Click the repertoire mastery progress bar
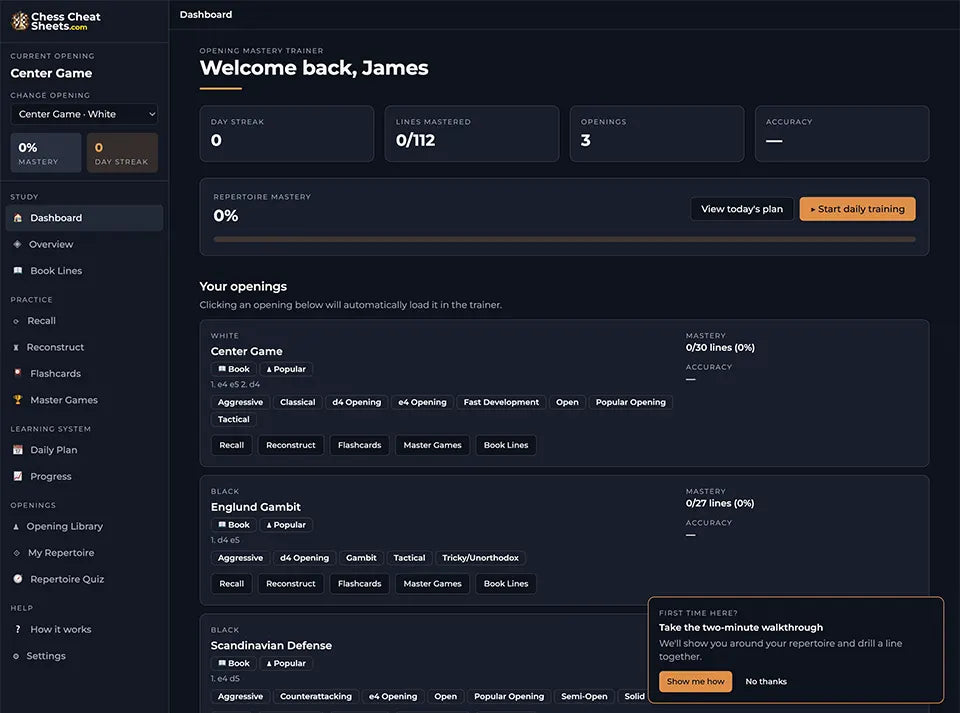 pos(564,239)
